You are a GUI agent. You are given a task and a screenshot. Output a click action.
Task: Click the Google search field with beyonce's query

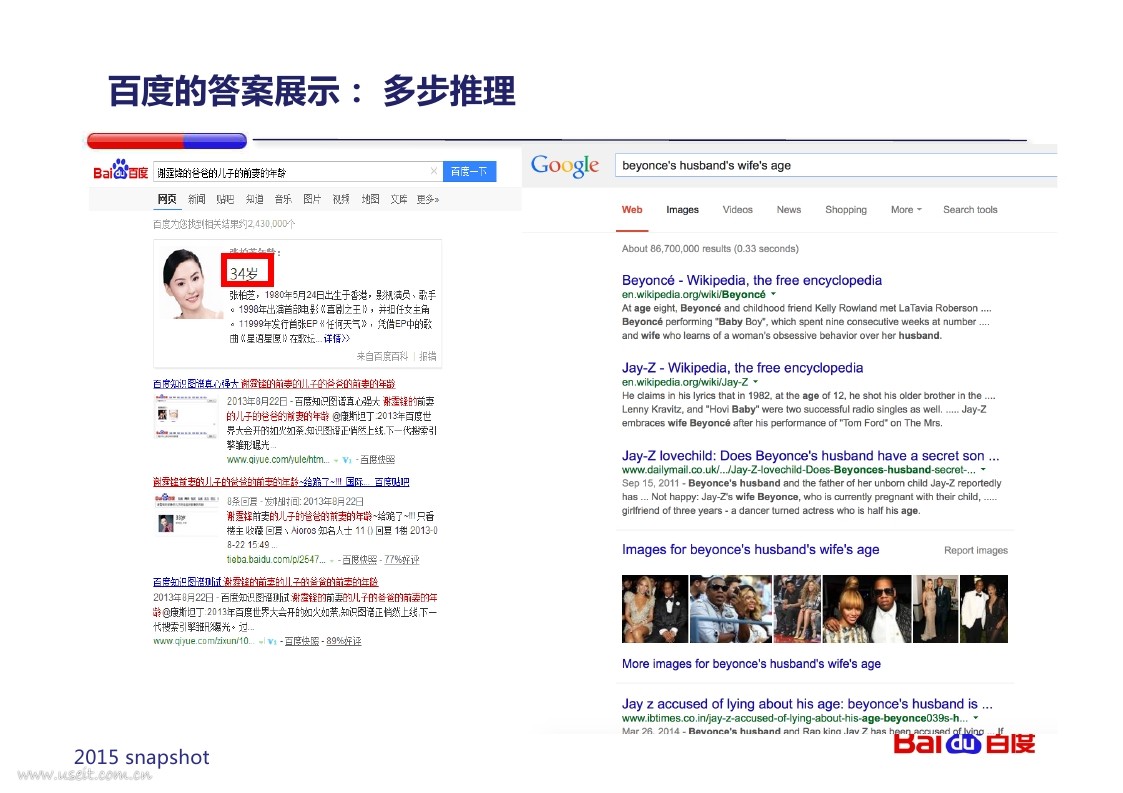836,165
